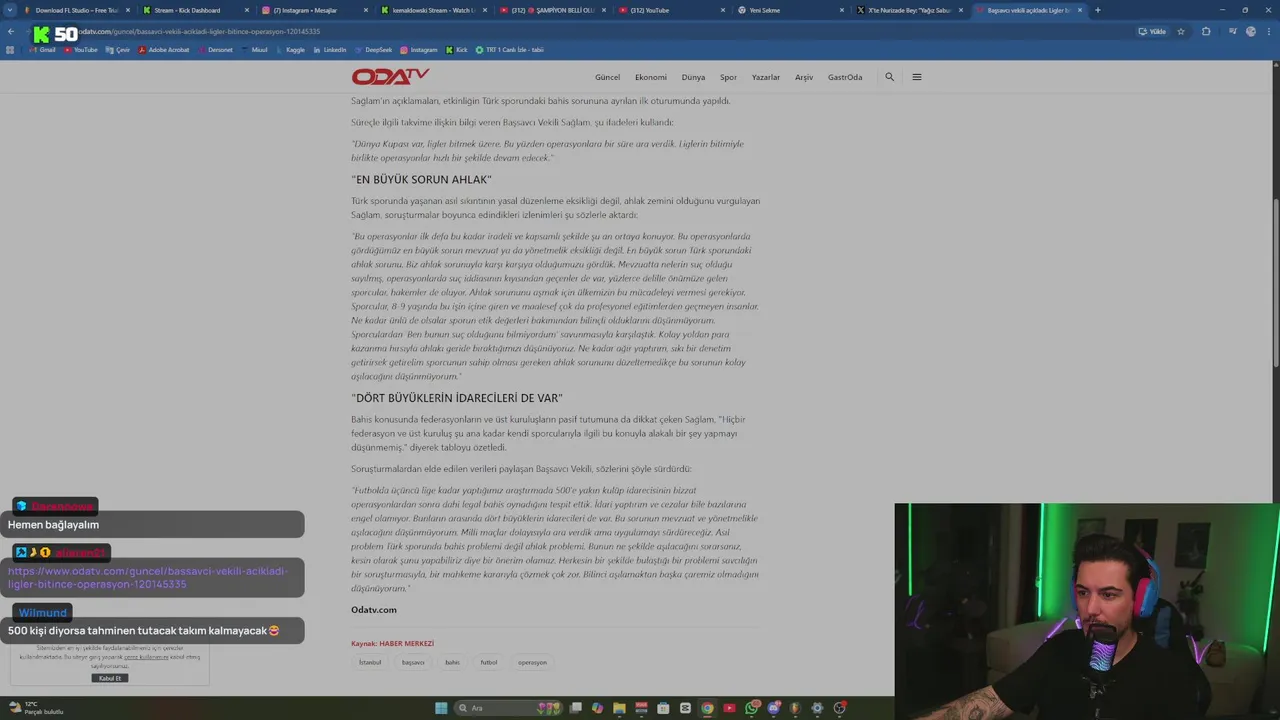The height and width of the screenshot is (720, 1280).
Task: Open the Adobe Acrobat bookmark
Action: coord(164,49)
